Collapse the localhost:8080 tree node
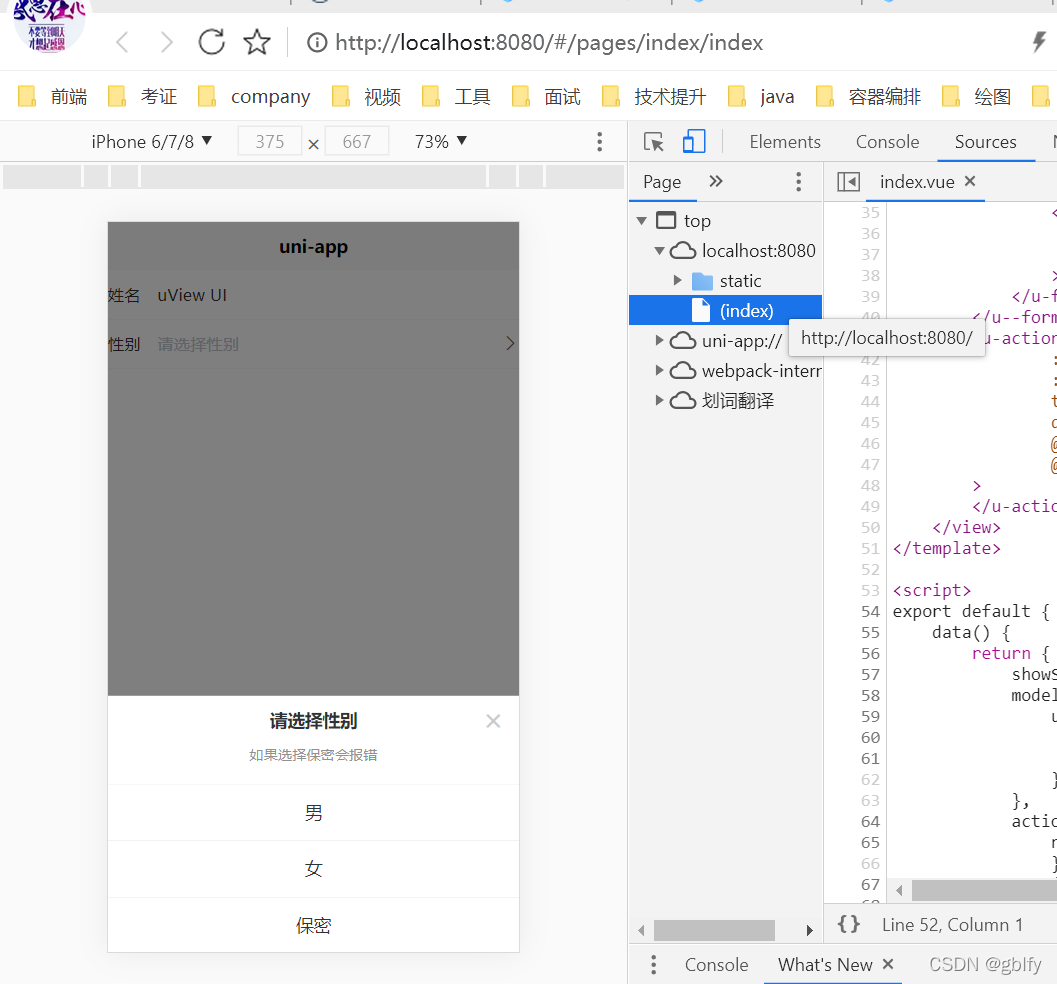This screenshot has width=1057, height=984. tap(659, 251)
